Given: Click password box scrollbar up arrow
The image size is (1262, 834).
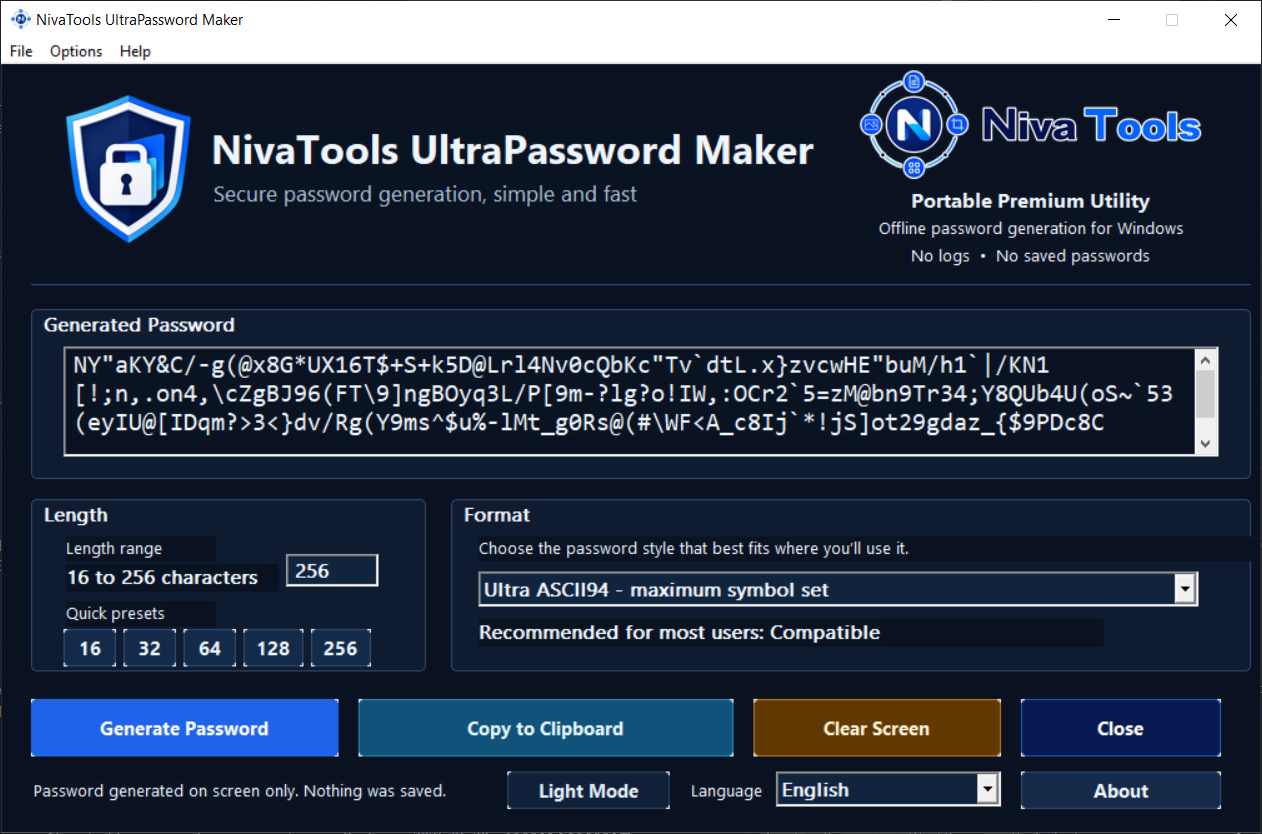Looking at the screenshot, I should tap(1206, 360).
